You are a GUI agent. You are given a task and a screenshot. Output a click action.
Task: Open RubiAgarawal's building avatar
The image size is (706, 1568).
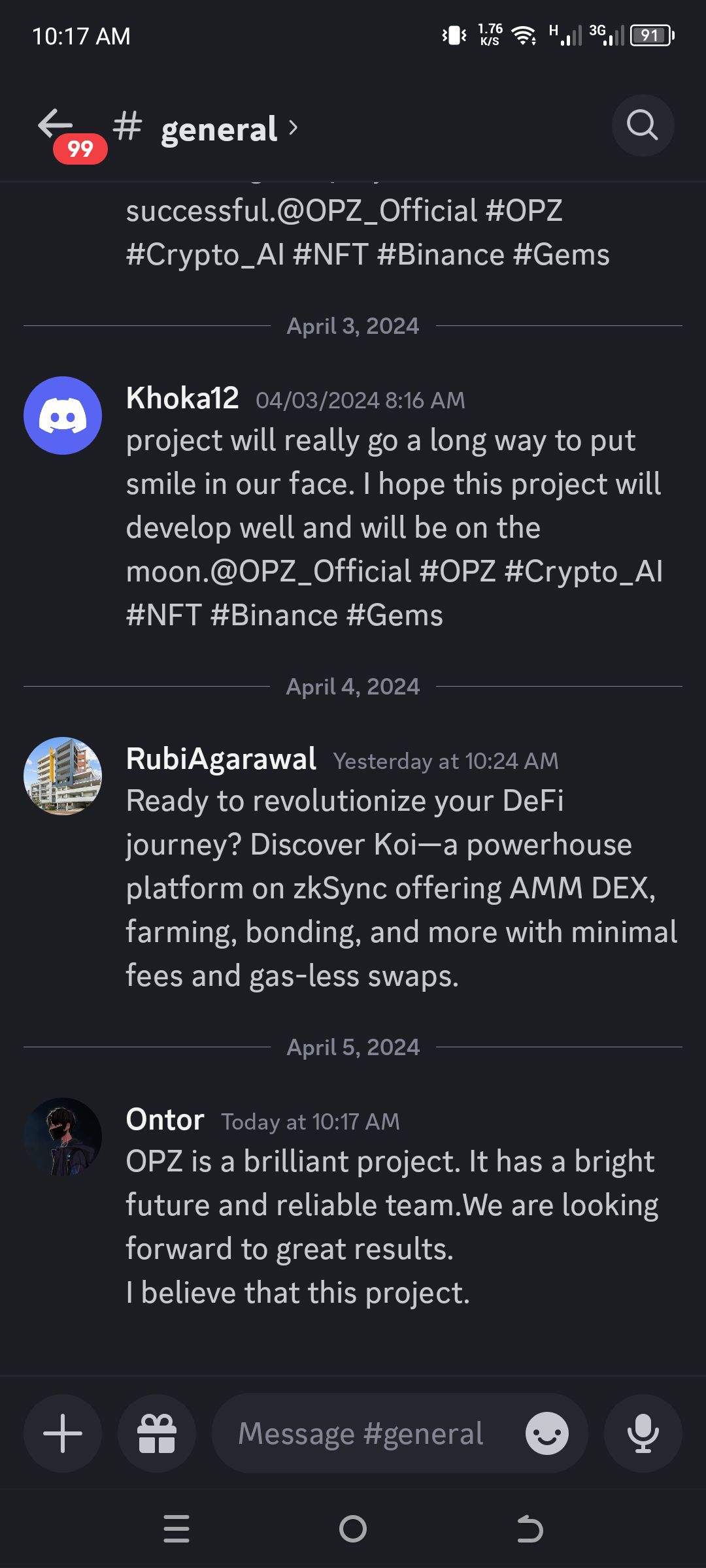tap(63, 776)
